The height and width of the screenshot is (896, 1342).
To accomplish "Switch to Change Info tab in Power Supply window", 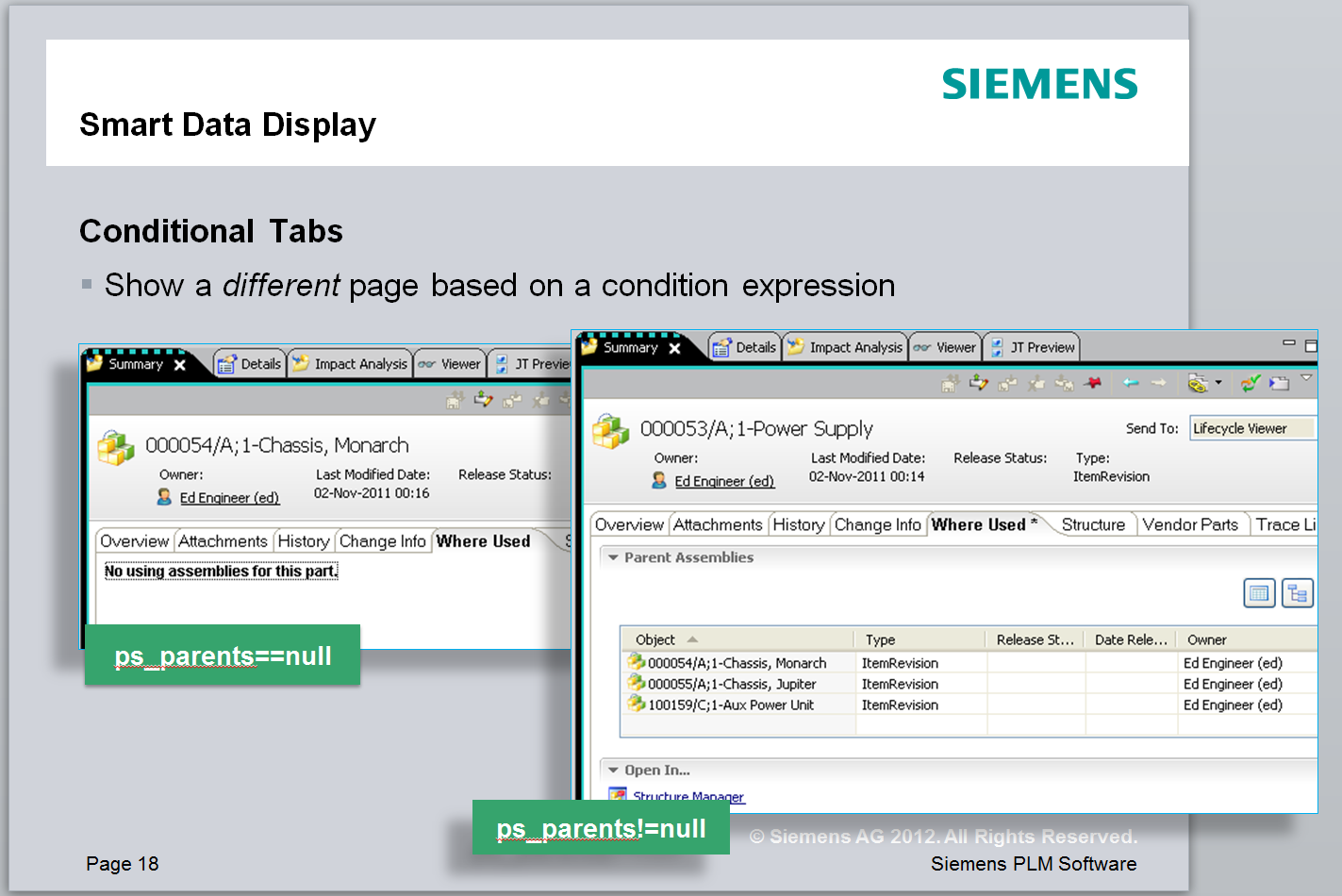I will (877, 524).
